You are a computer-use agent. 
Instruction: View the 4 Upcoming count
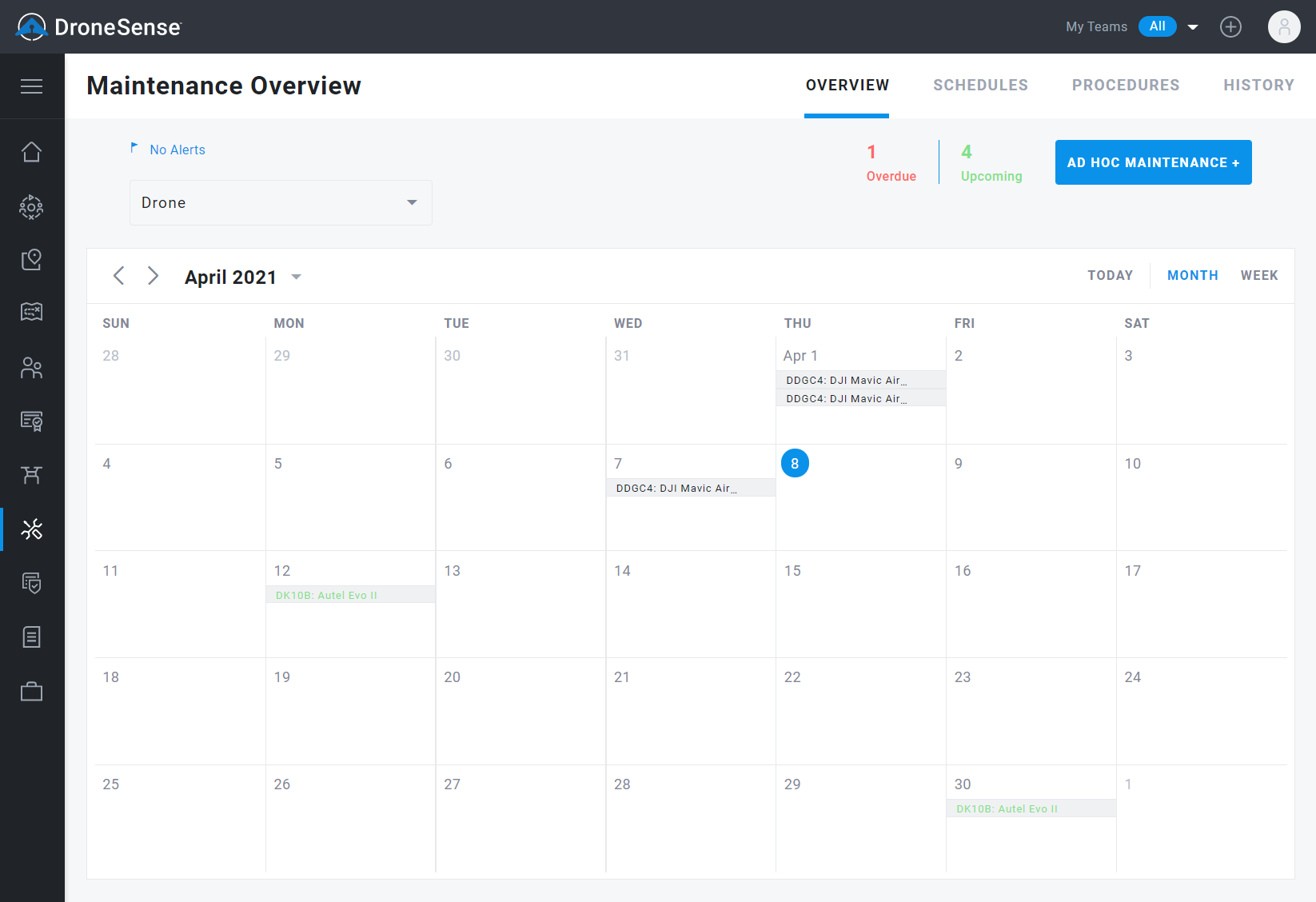click(x=991, y=163)
